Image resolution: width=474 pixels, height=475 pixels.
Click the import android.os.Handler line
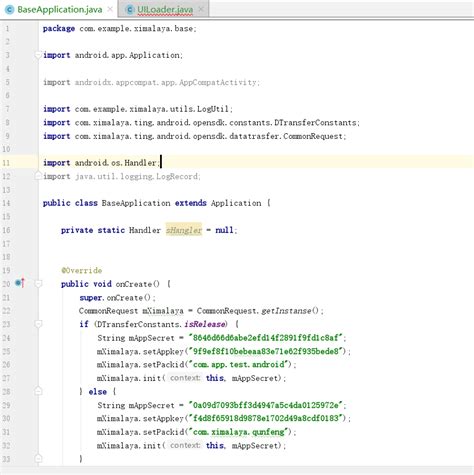coord(101,163)
